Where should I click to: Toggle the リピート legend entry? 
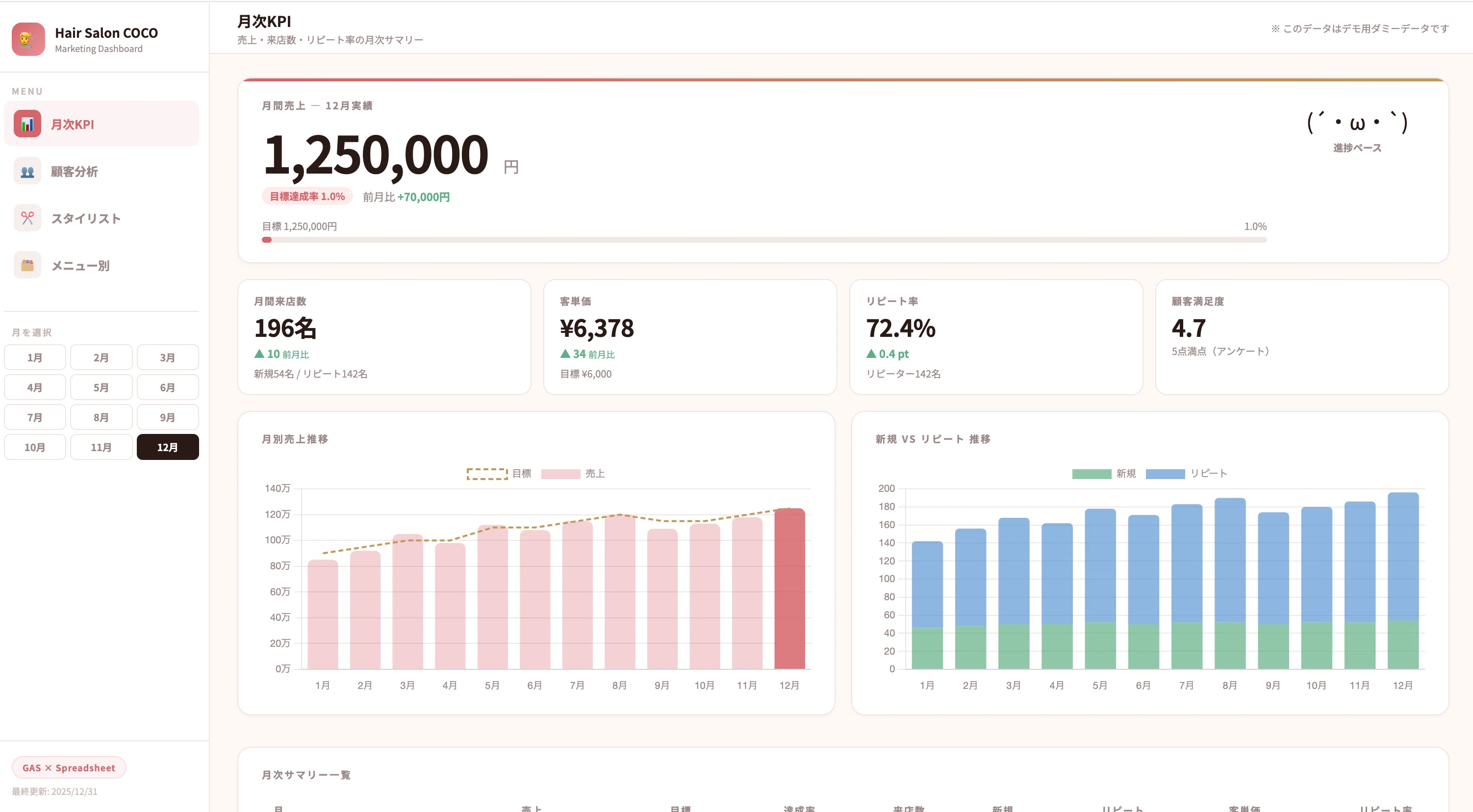[1187, 474]
